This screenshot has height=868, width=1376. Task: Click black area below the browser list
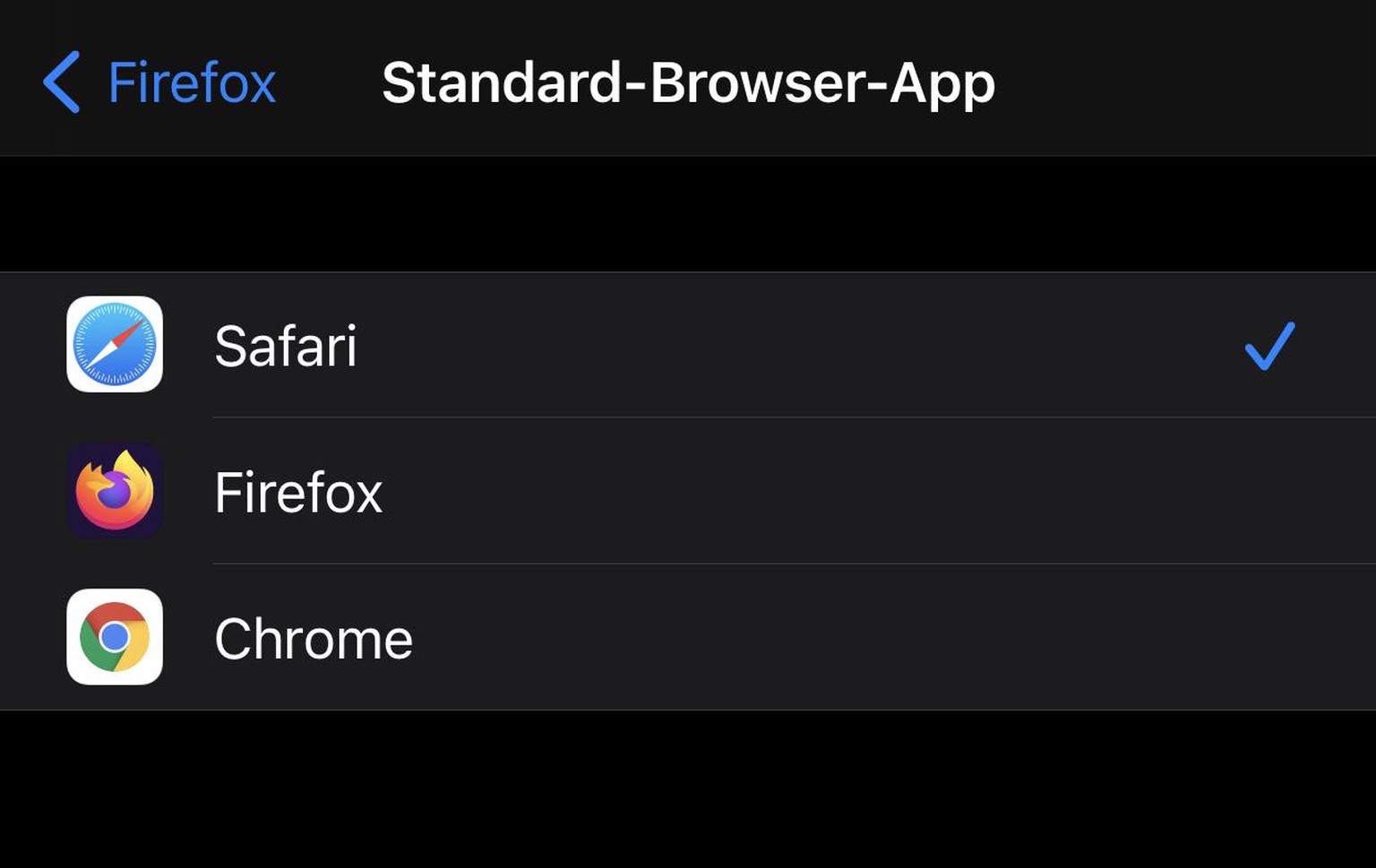pyautogui.click(x=688, y=788)
